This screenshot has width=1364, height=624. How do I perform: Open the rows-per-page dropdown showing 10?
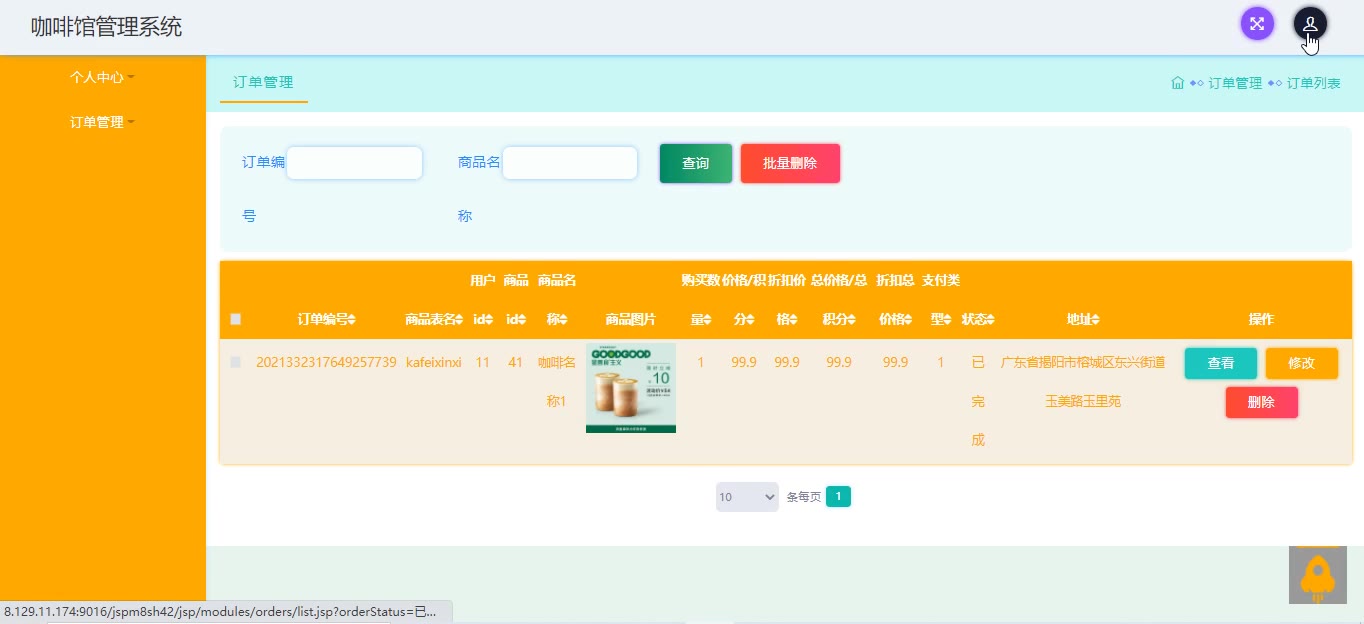(x=746, y=497)
